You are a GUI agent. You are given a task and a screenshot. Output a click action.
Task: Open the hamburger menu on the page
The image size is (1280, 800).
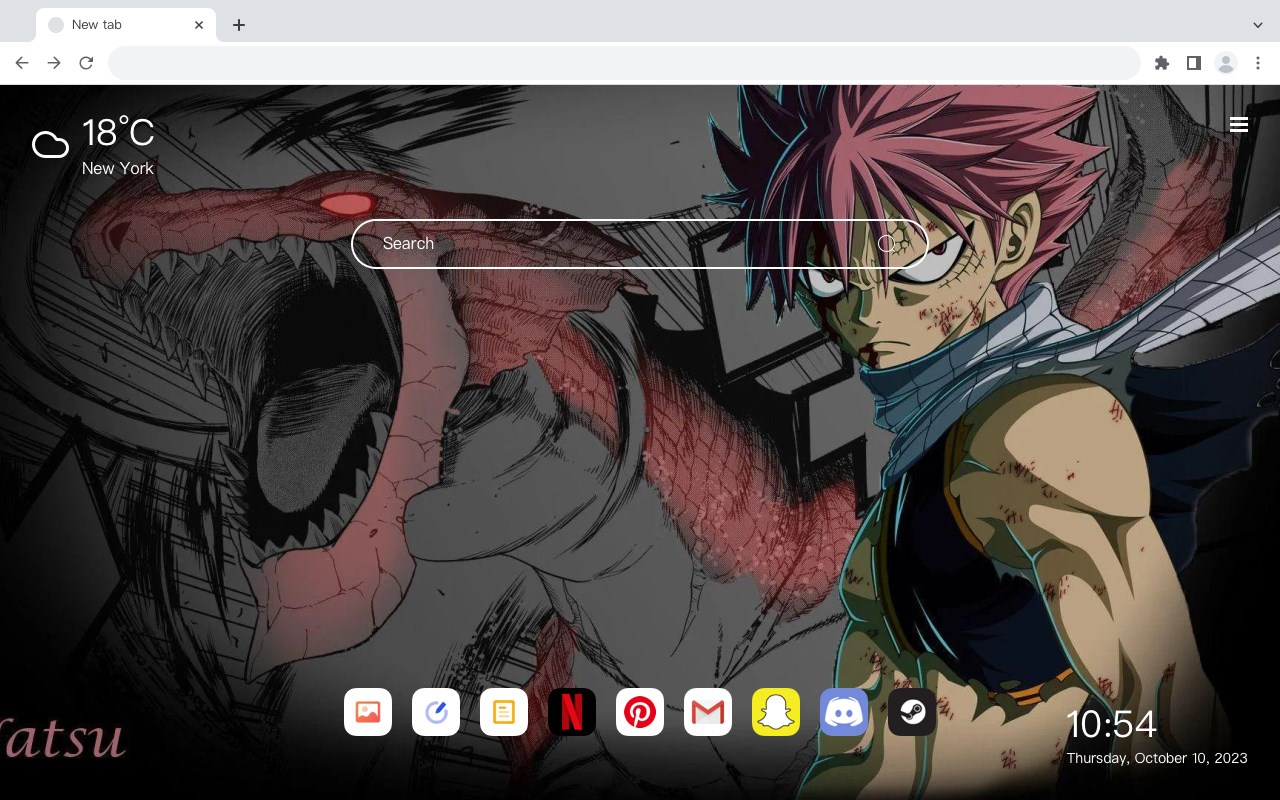pos(1239,125)
